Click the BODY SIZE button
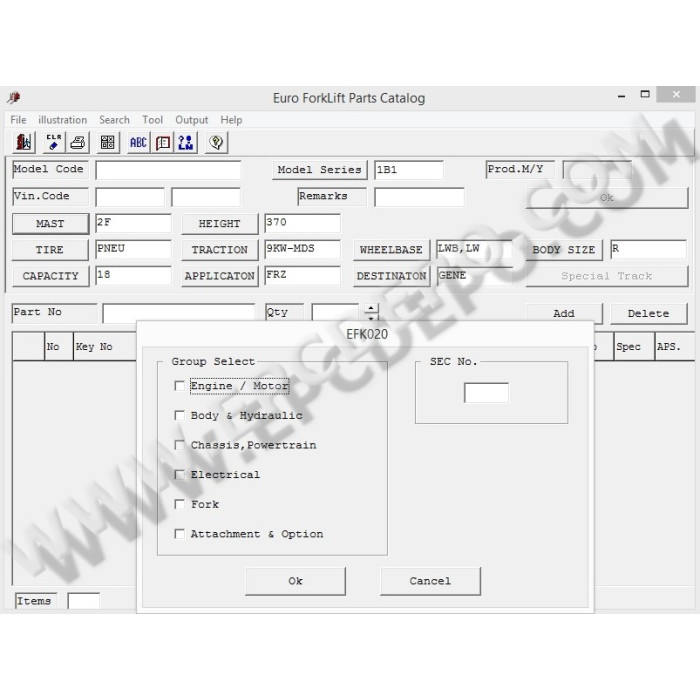The width and height of the screenshot is (700, 700). click(x=564, y=250)
